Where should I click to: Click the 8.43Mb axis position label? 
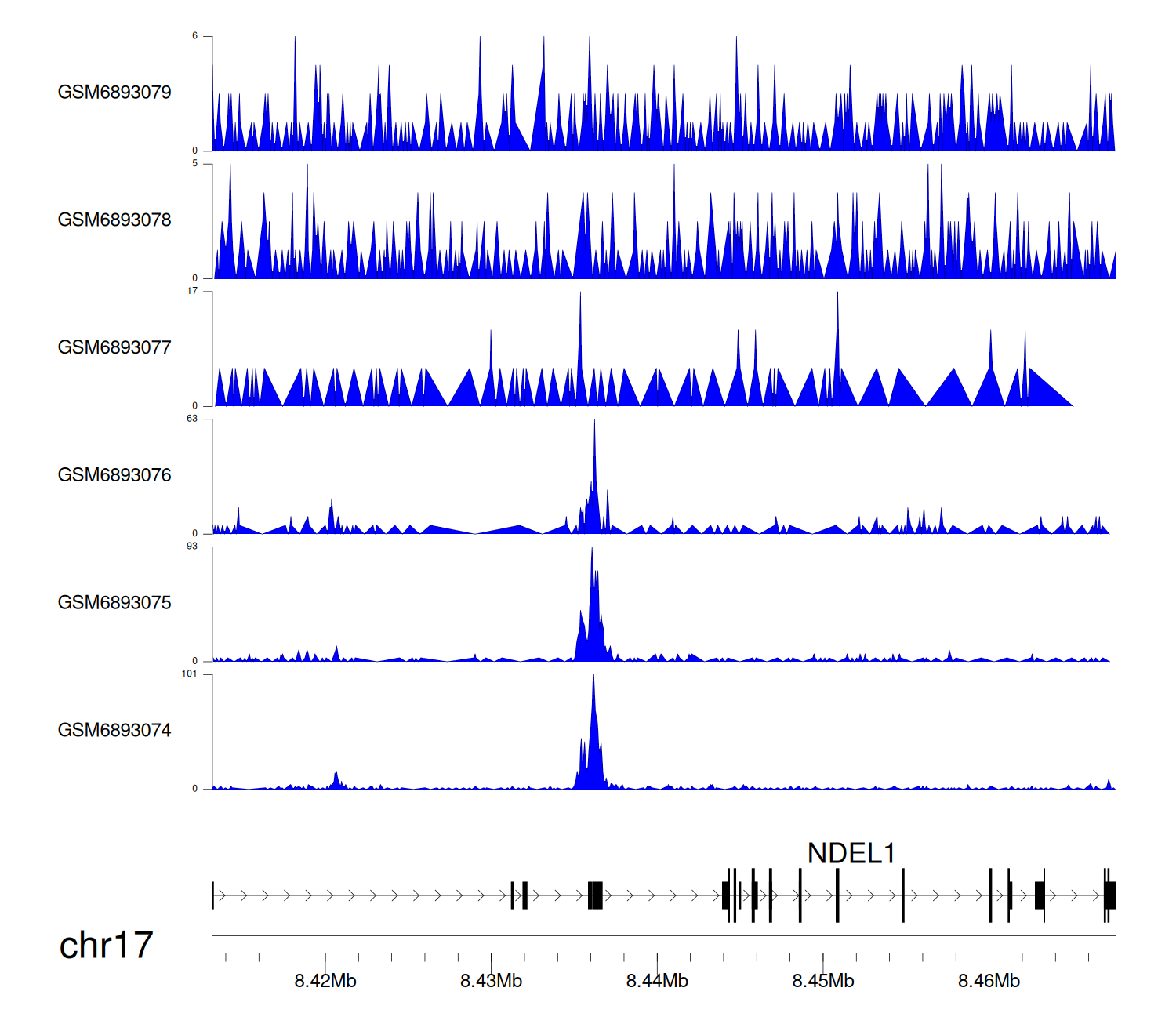click(491, 981)
